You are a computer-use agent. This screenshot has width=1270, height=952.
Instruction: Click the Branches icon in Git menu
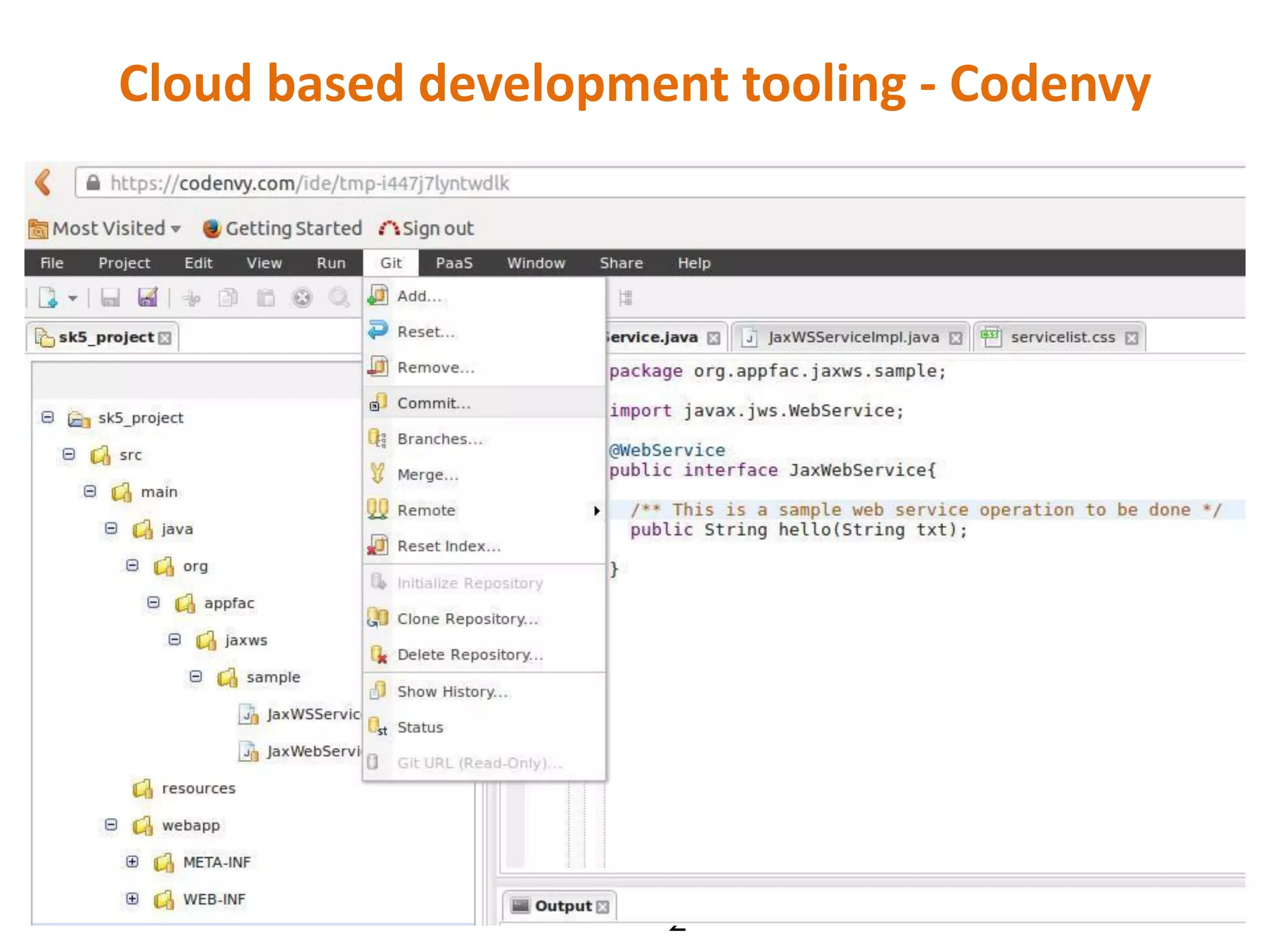tap(377, 438)
